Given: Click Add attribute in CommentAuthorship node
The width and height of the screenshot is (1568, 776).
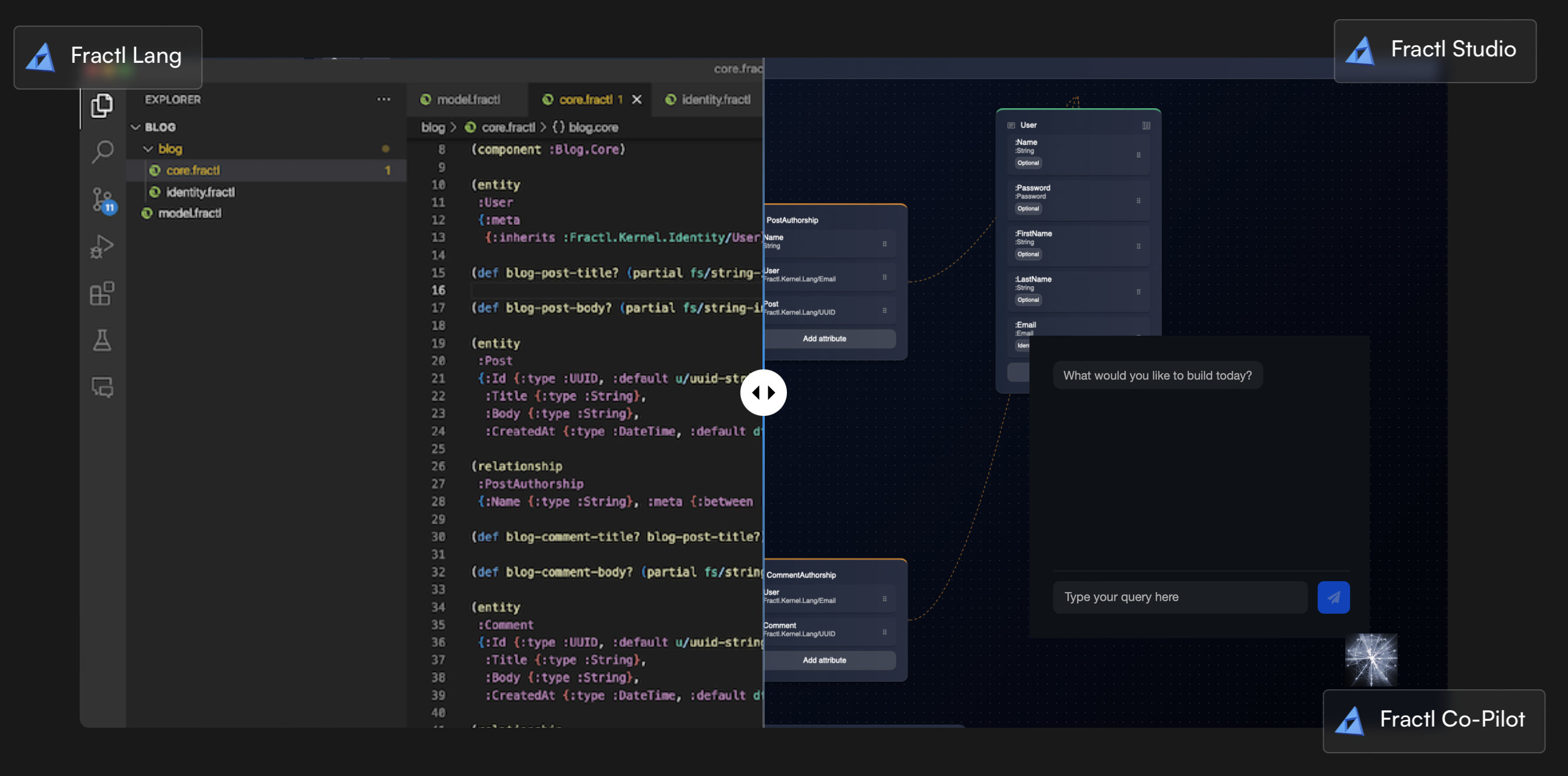Looking at the screenshot, I should pos(825,660).
